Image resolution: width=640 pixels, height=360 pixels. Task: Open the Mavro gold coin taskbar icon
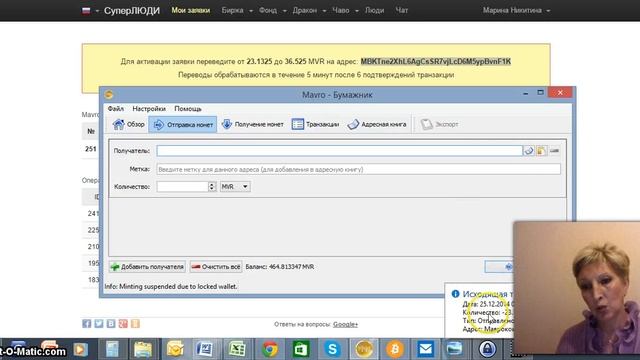click(363, 349)
